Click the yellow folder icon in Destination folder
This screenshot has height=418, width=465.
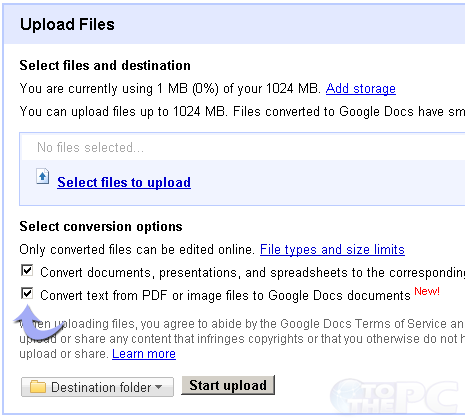tap(38, 387)
